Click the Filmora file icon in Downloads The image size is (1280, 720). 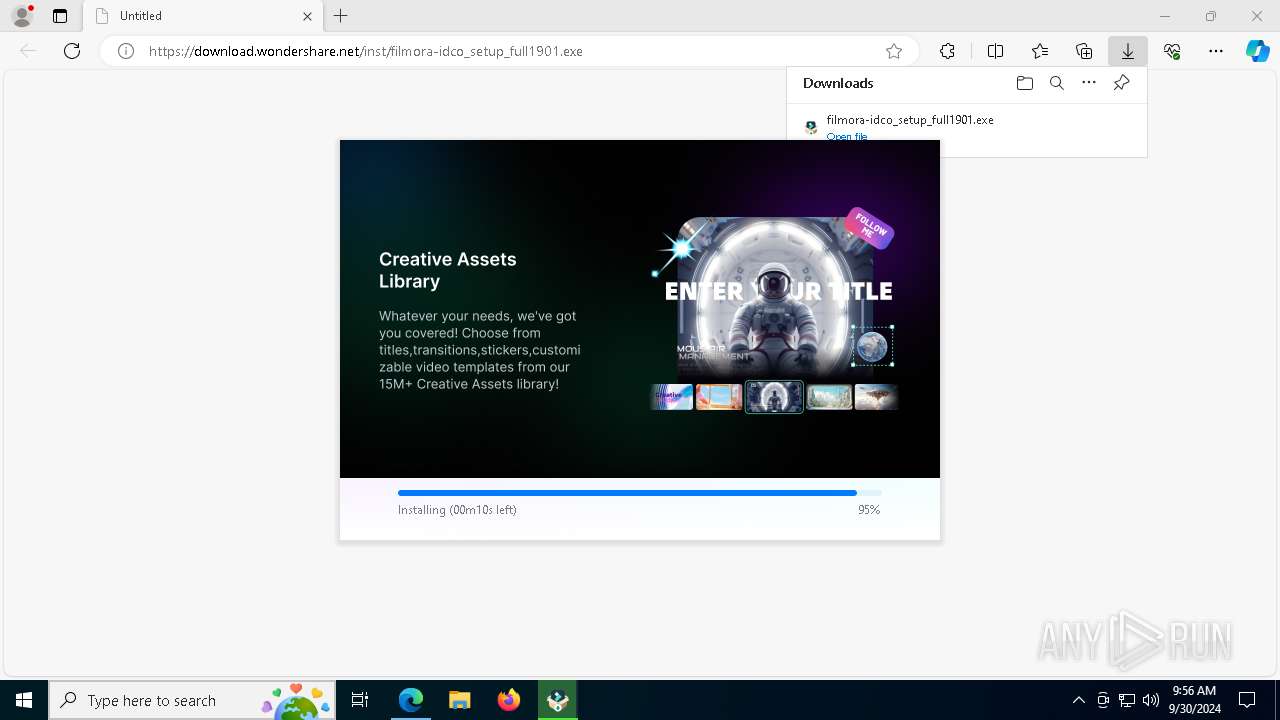click(x=811, y=127)
